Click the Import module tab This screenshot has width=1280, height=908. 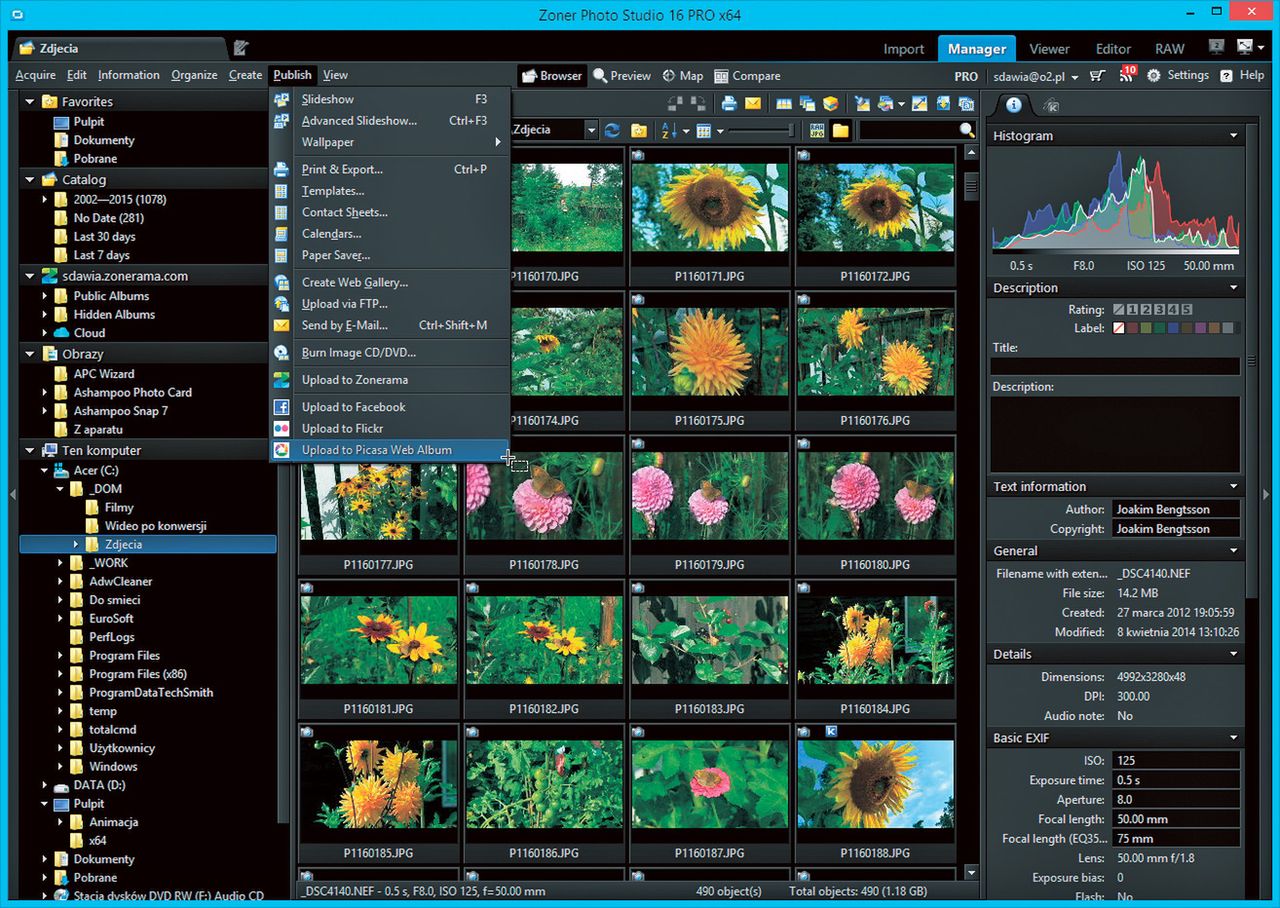tap(904, 49)
